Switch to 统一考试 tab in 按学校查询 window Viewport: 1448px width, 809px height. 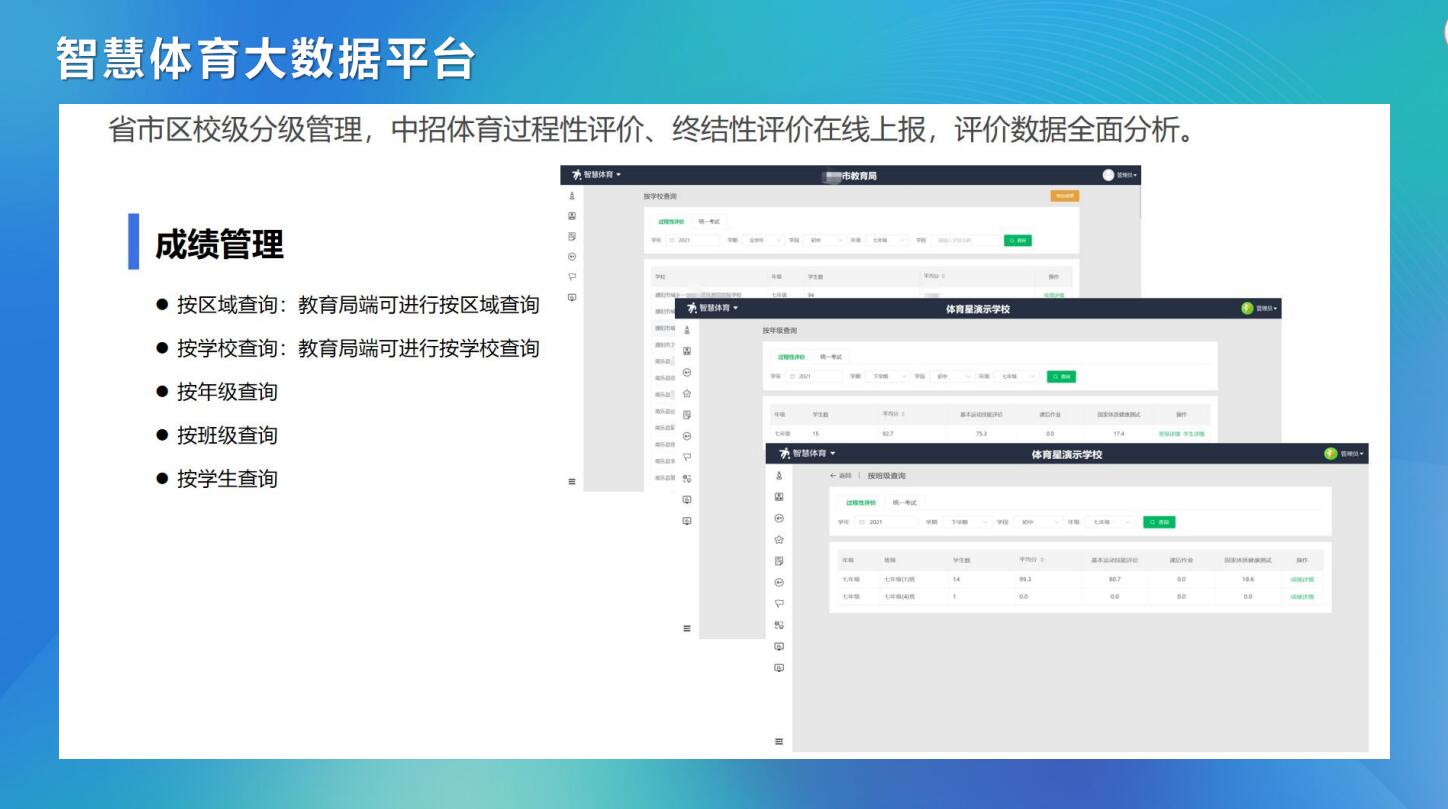(709, 221)
